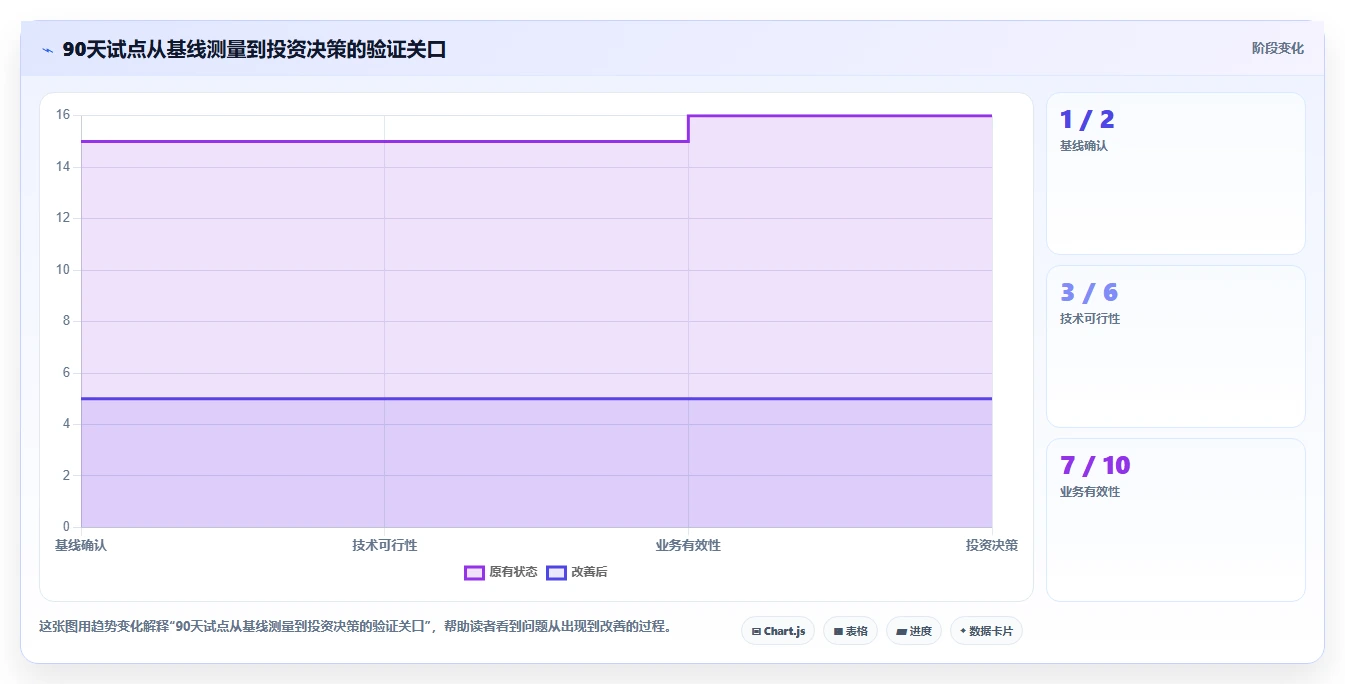The width and height of the screenshot is (1345, 684).
Task: Click the description sentence below the chart
Action: [354, 627]
